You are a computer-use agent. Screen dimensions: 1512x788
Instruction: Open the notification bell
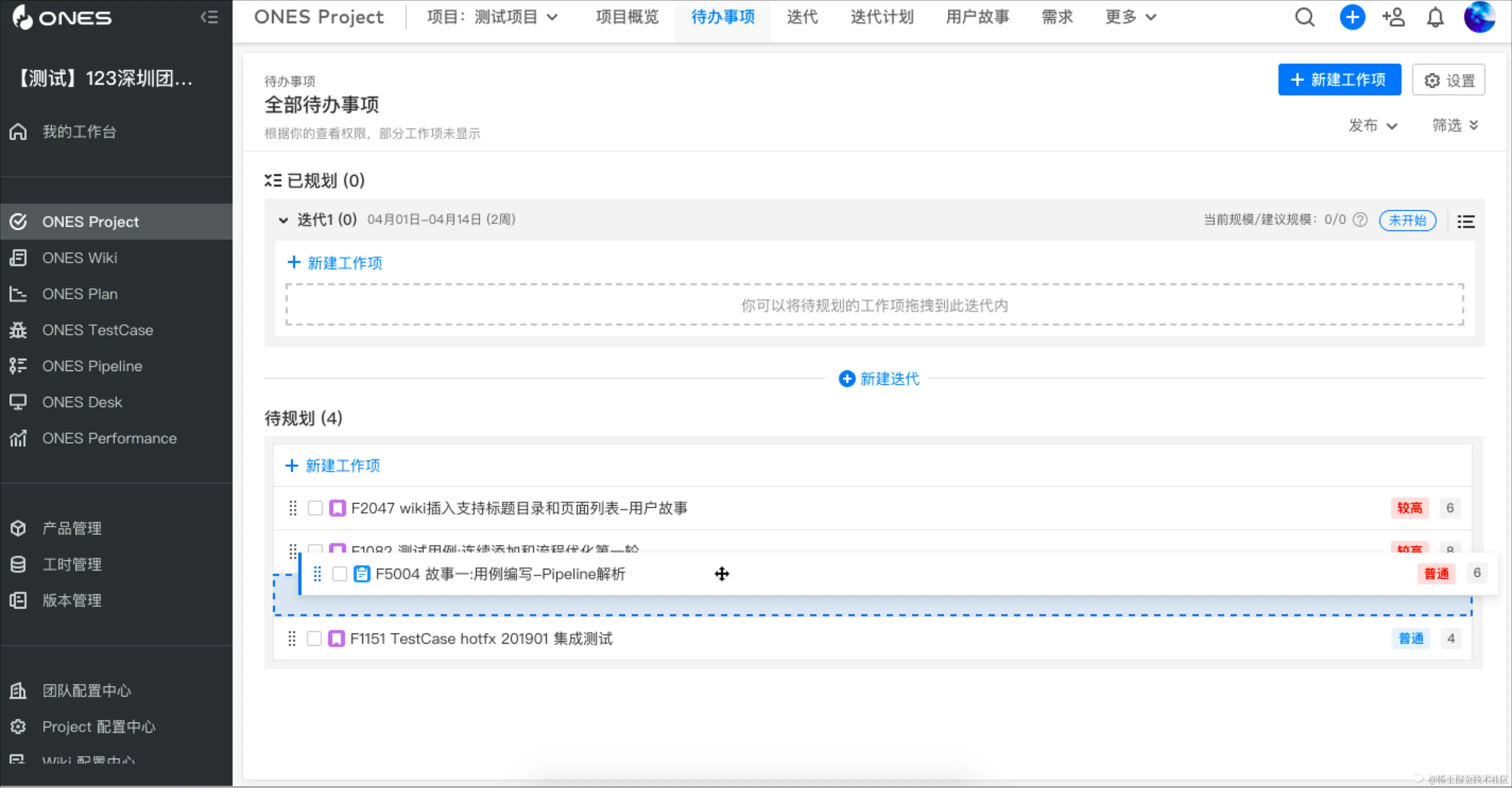coord(1434,17)
